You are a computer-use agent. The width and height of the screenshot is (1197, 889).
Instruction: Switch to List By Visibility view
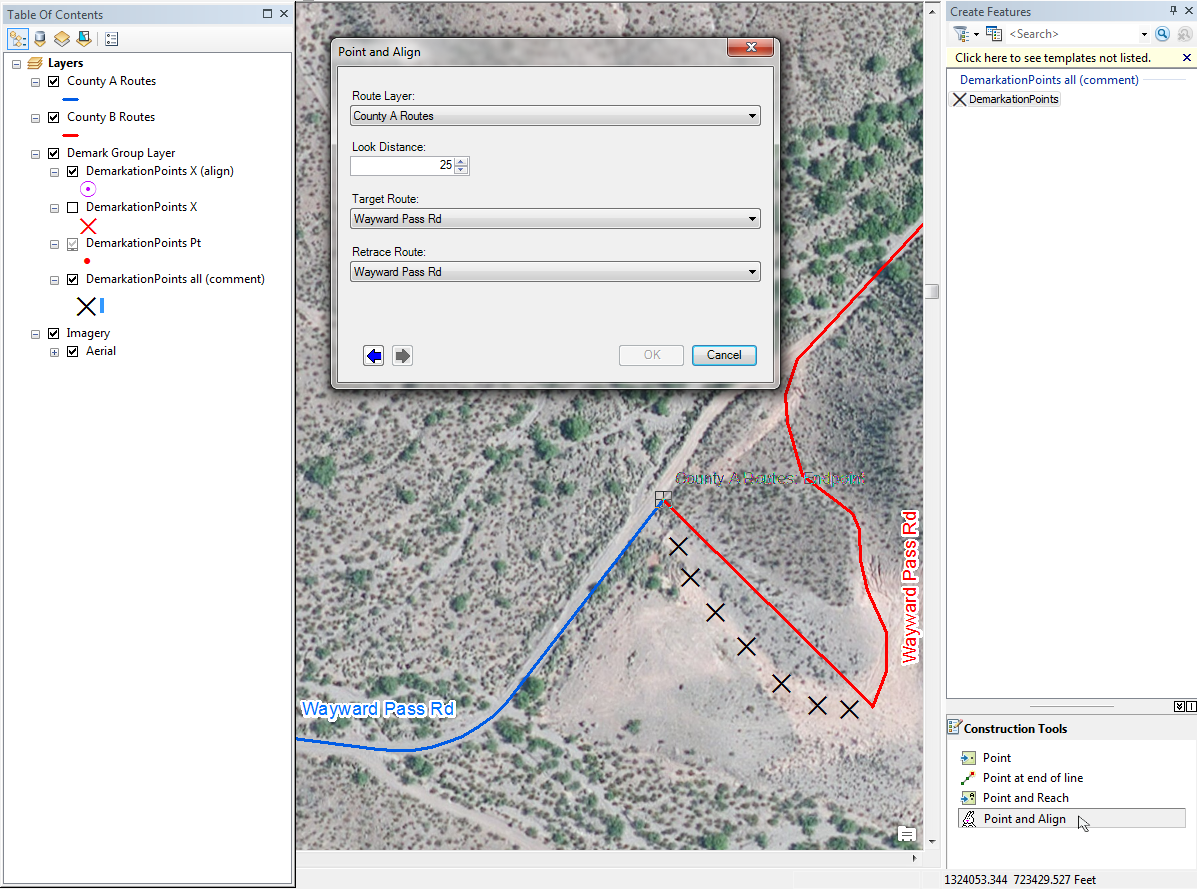62,39
